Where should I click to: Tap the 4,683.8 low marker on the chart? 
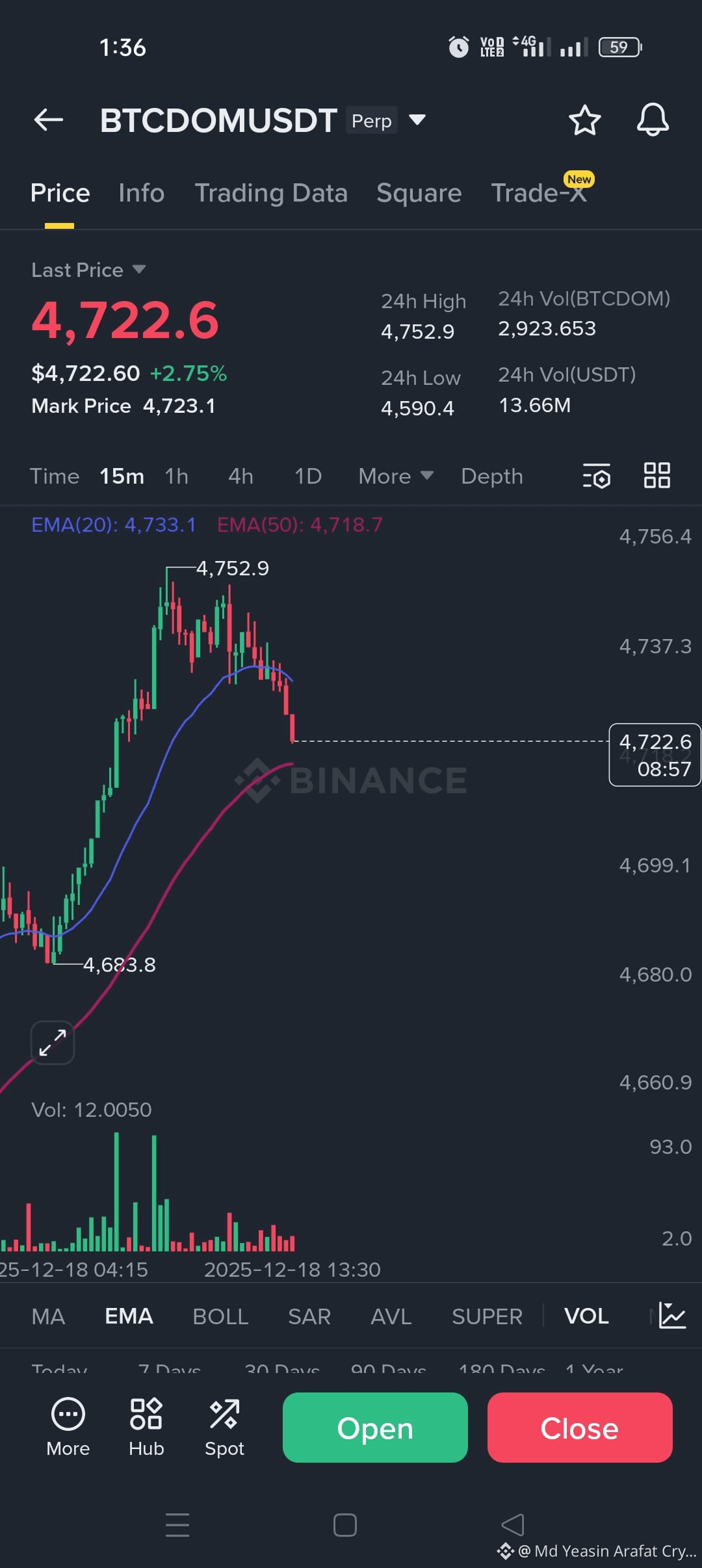tap(120, 965)
